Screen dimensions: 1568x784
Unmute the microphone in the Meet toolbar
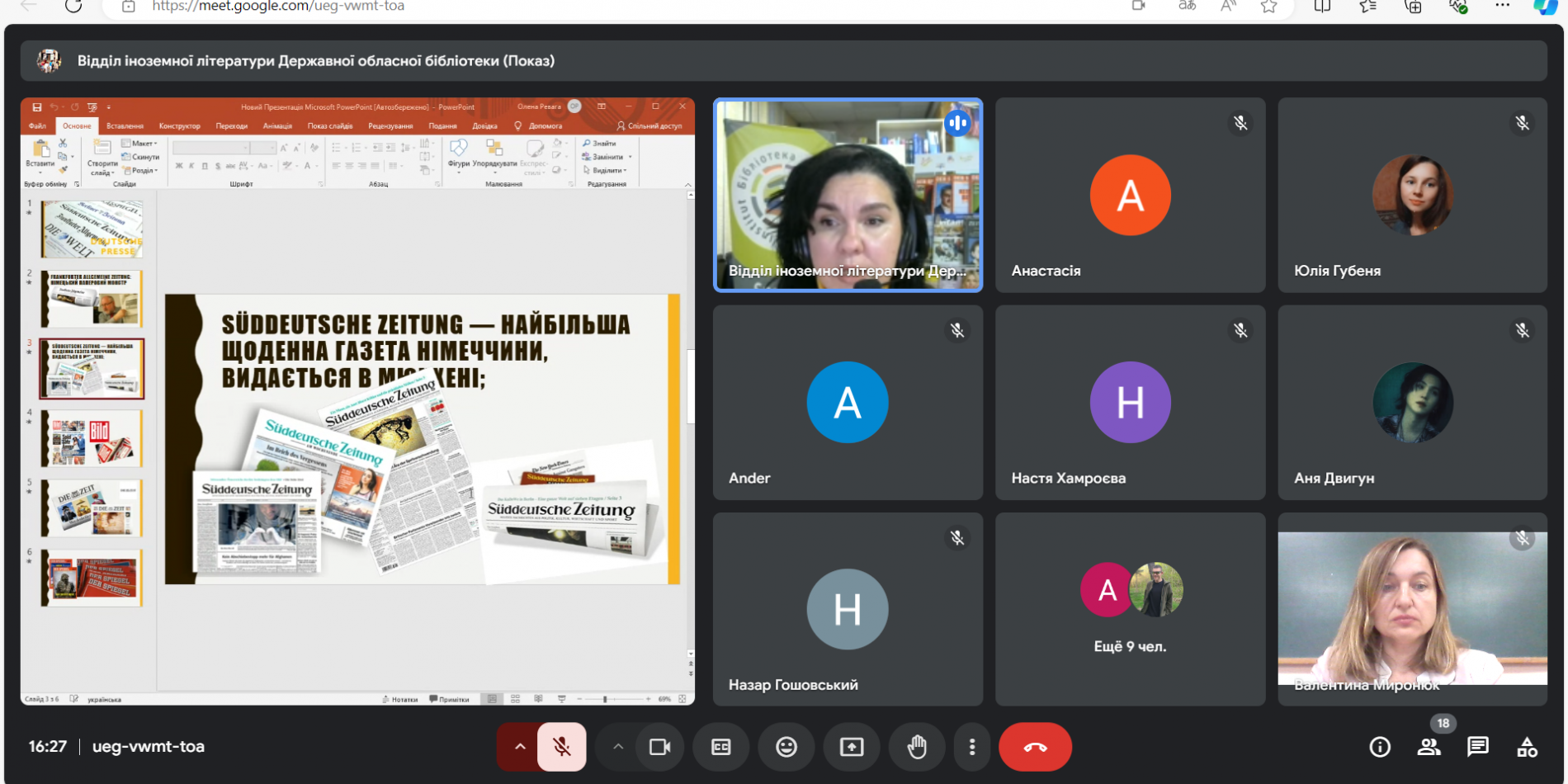(562, 747)
